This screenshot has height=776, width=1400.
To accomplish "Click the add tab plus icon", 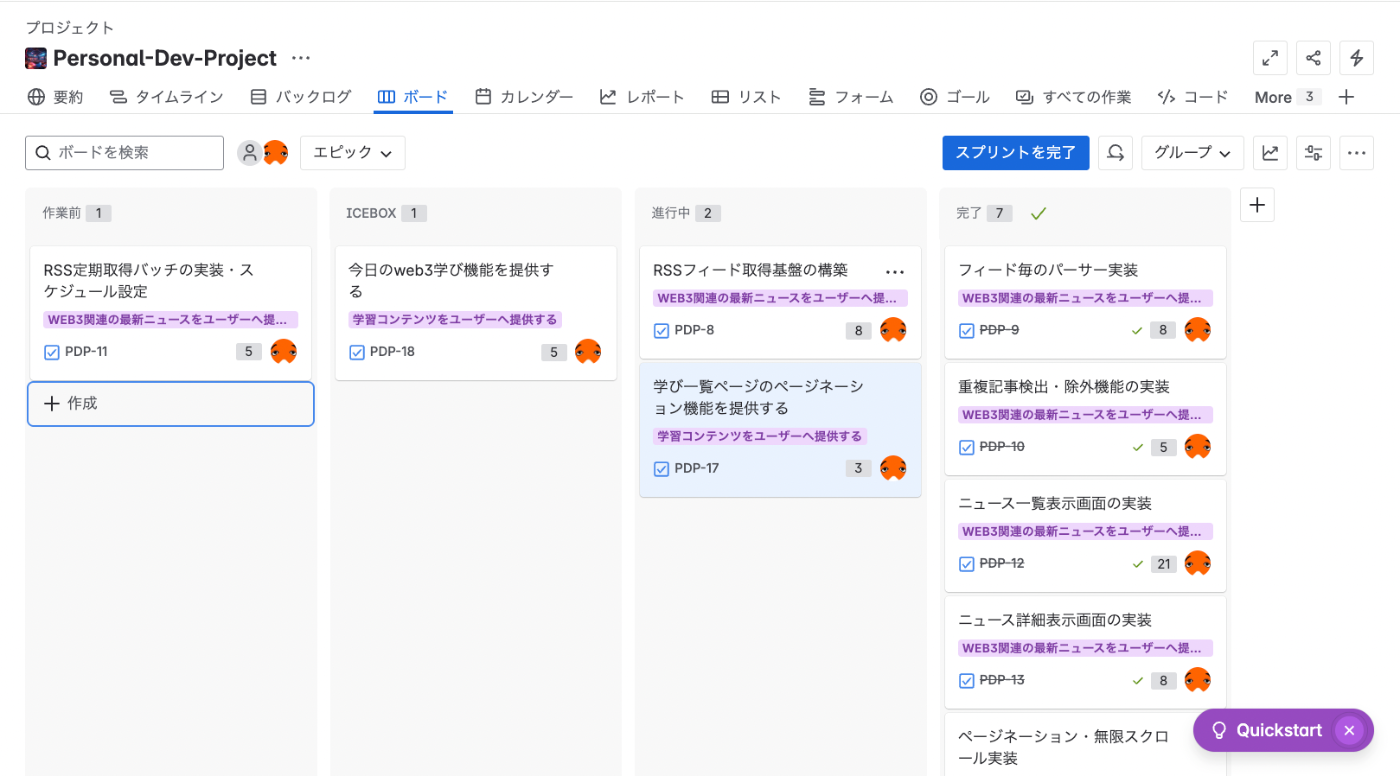I will [x=1346, y=97].
